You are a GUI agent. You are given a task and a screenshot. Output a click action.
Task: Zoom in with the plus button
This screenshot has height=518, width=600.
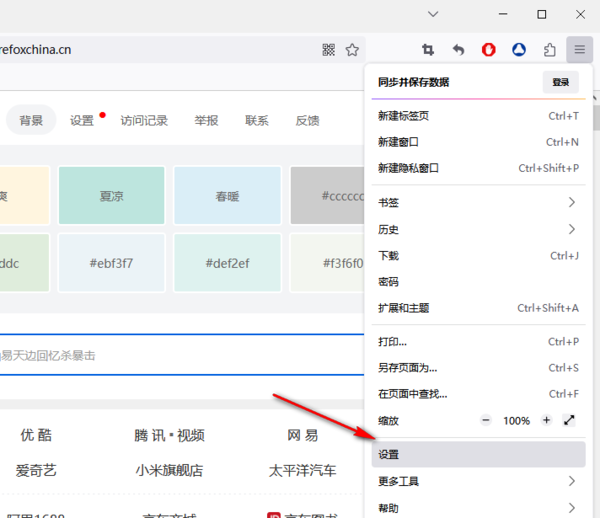click(546, 421)
